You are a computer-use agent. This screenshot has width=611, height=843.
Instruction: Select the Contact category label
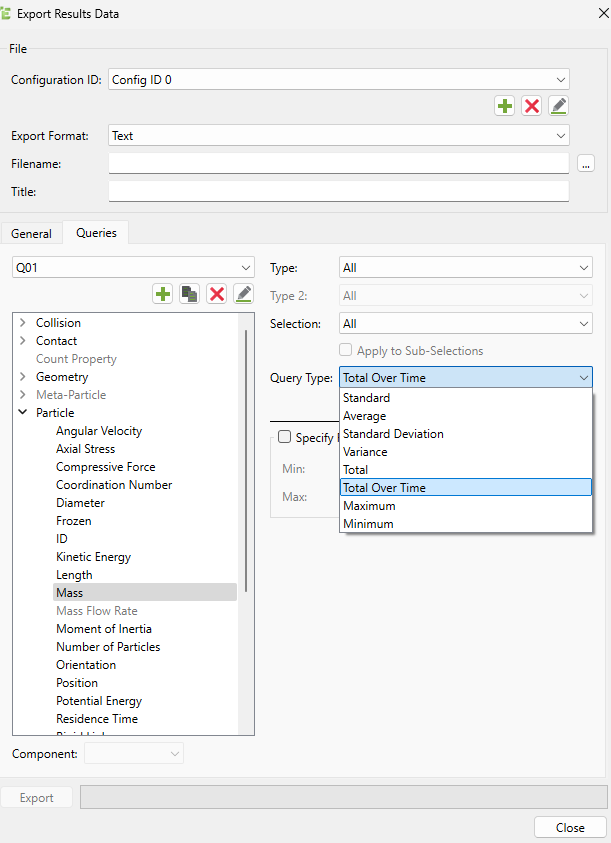[x=56, y=341]
